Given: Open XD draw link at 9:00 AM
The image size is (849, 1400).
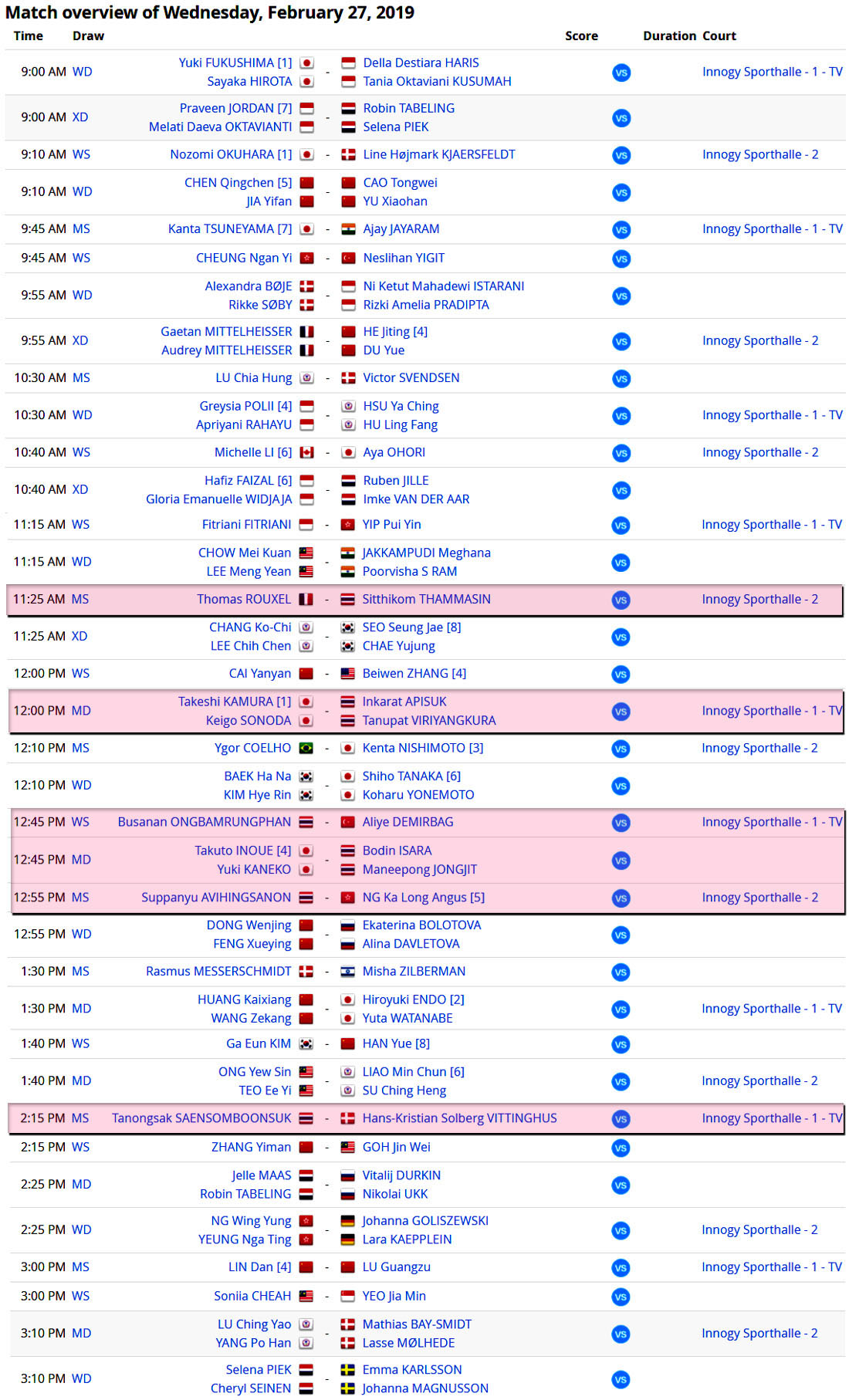Looking at the screenshot, I should 80,117.
